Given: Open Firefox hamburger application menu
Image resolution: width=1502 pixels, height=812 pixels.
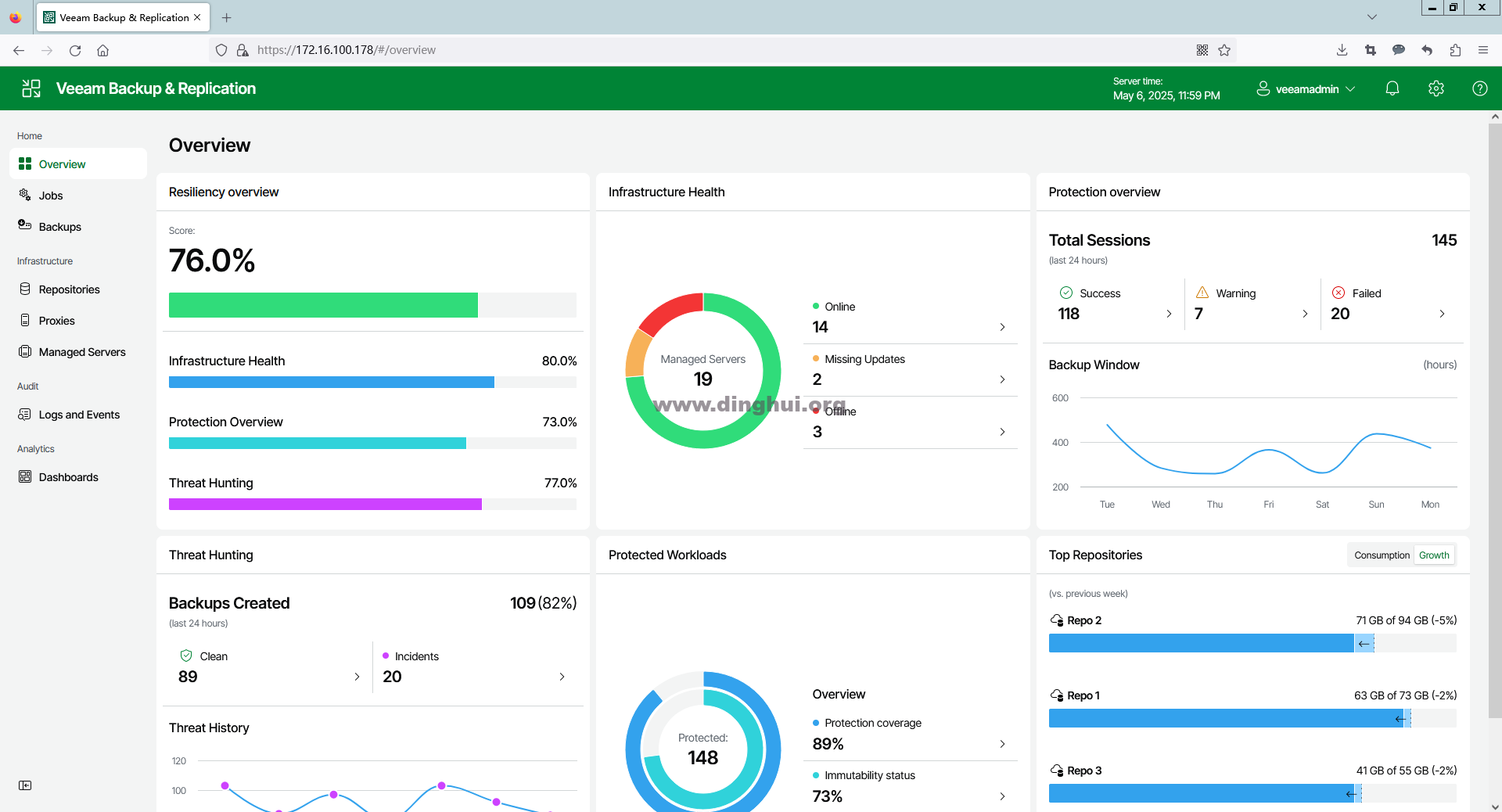Looking at the screenshot, I should tap(1483, 50).
